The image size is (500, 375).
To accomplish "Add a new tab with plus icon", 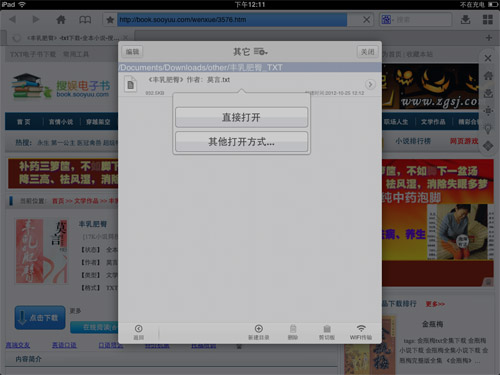I will click(489, 38).
